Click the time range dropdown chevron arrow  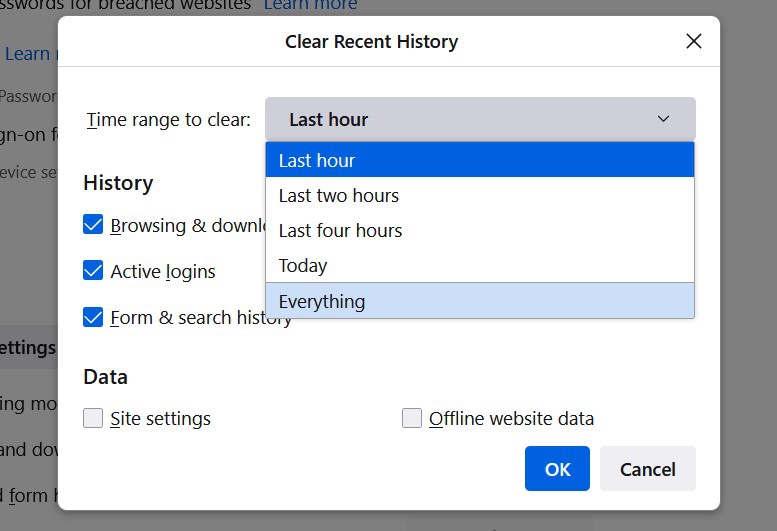click(664, 119)
